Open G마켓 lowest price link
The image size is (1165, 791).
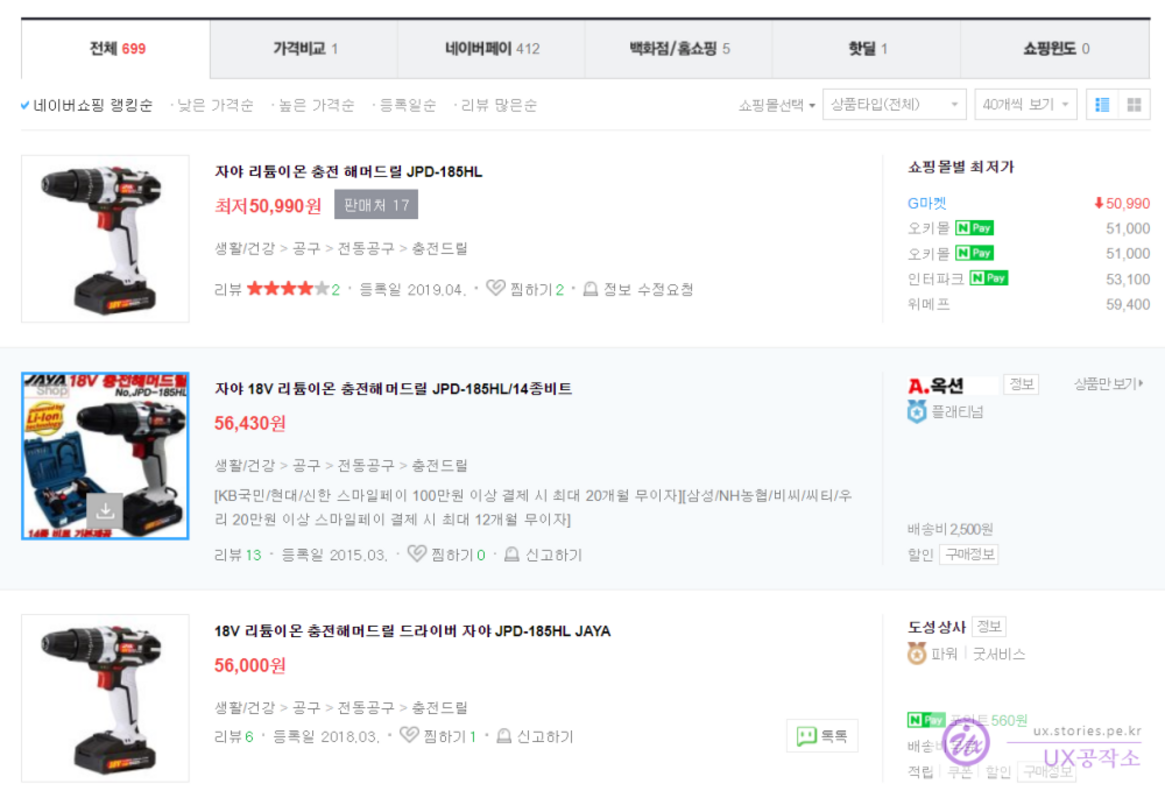point(926,203)
